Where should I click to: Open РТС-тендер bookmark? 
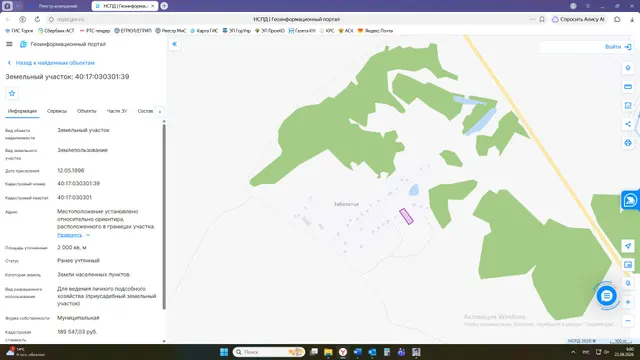[95, 31]
